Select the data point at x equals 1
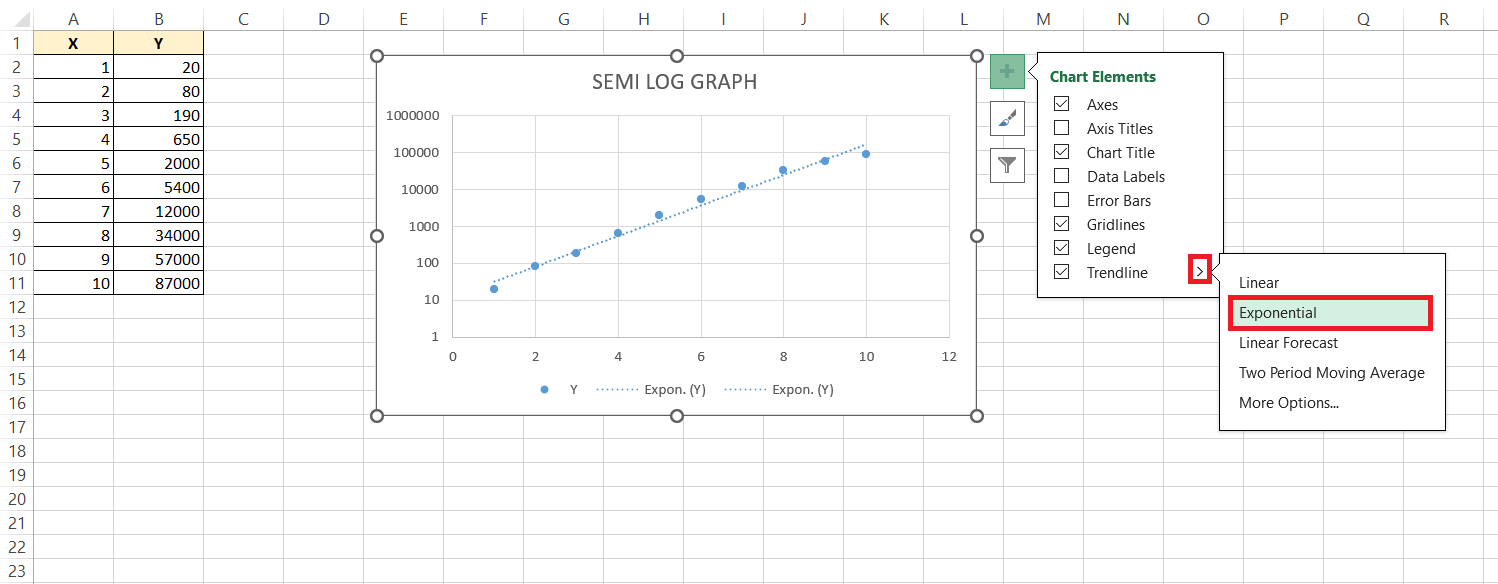The image size is (1498, 584). click(x=494, y=289)
